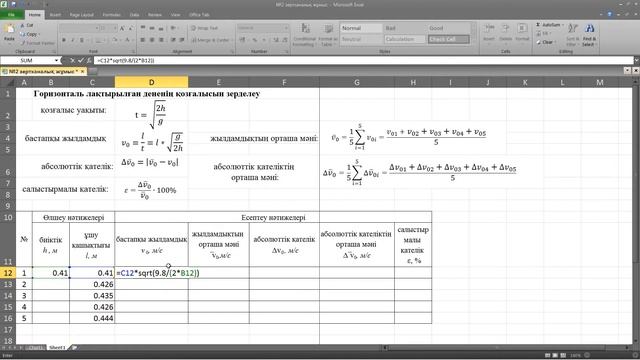
Task: Switch to the Office Tab ribbon tab
Action: [199, 15]
